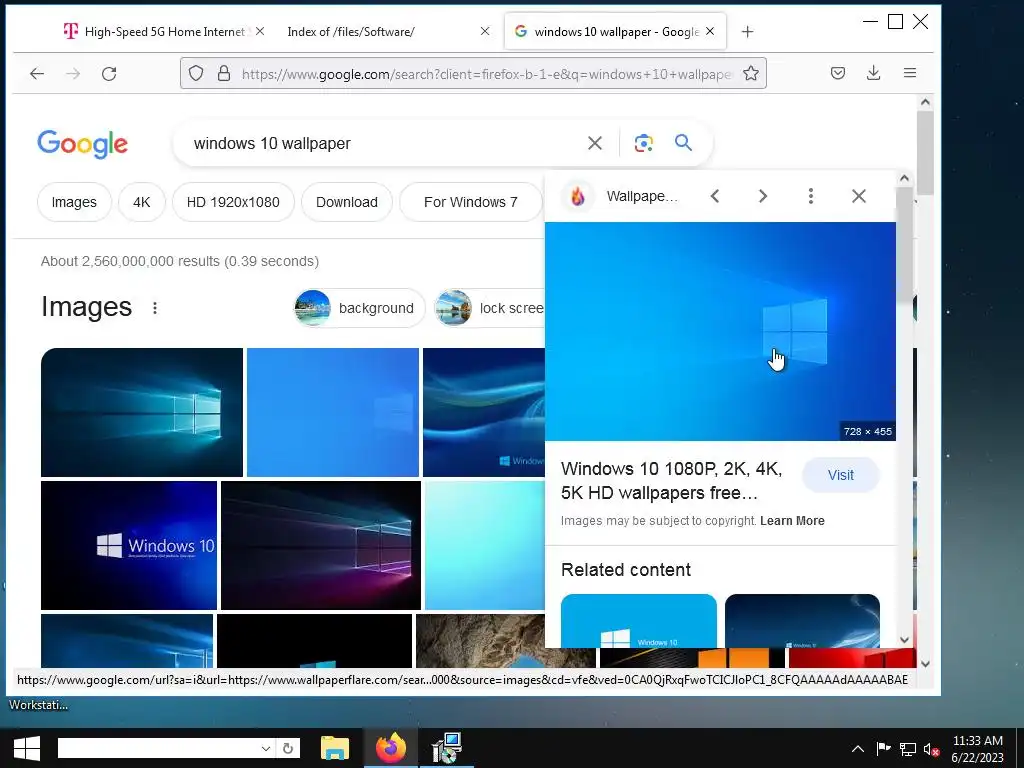This screenshot has width=1024, height=768.
Task: Click the installer setup taskbar icon
Action: (447, 748)
